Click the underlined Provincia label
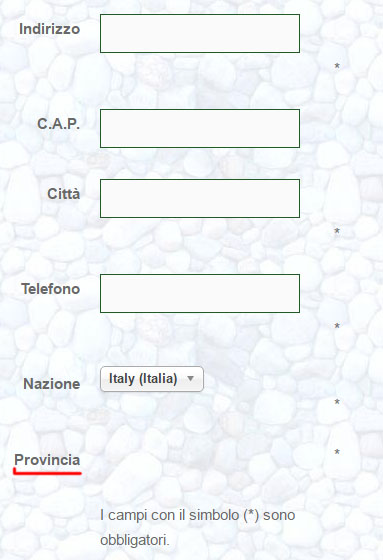This screenshot has height=560, width=383. point(47,460)
